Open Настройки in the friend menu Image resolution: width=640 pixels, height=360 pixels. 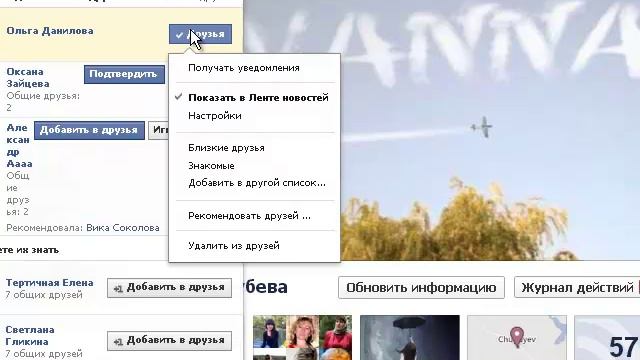coord(215,116)
